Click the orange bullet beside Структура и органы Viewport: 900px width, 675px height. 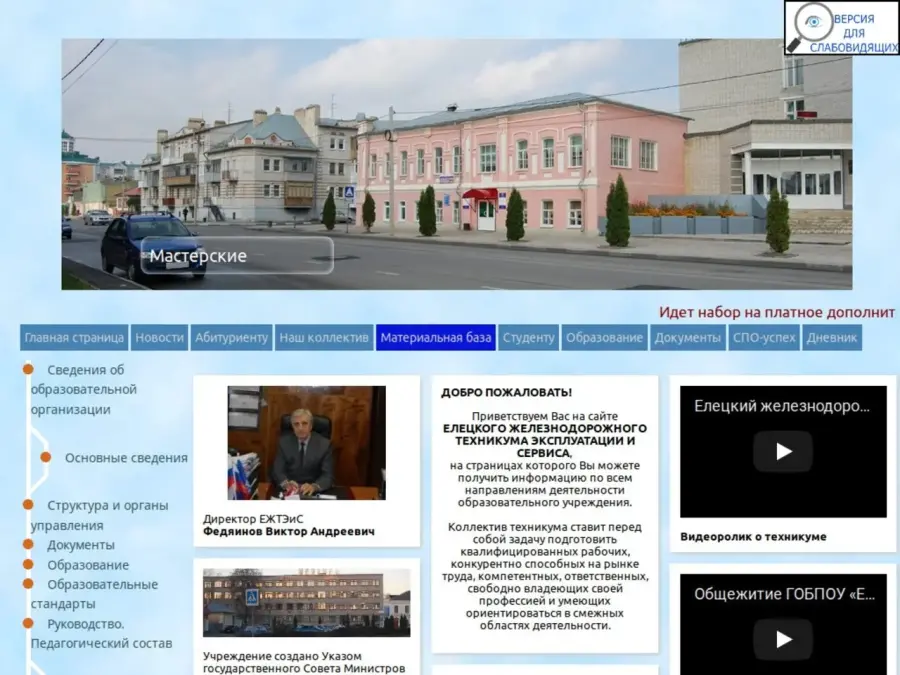[28, 505]
